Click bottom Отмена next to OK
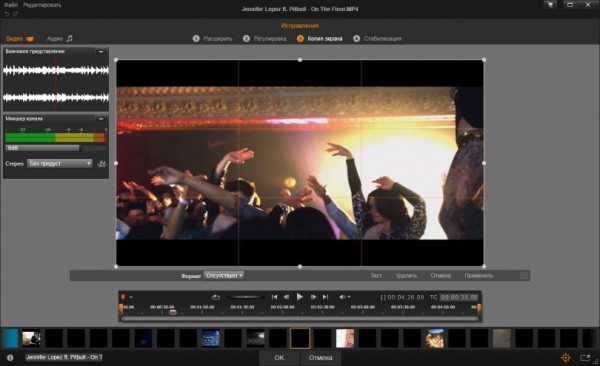This screenshot has height=366, width=600. pyautogui.click(x=320, y=358)
